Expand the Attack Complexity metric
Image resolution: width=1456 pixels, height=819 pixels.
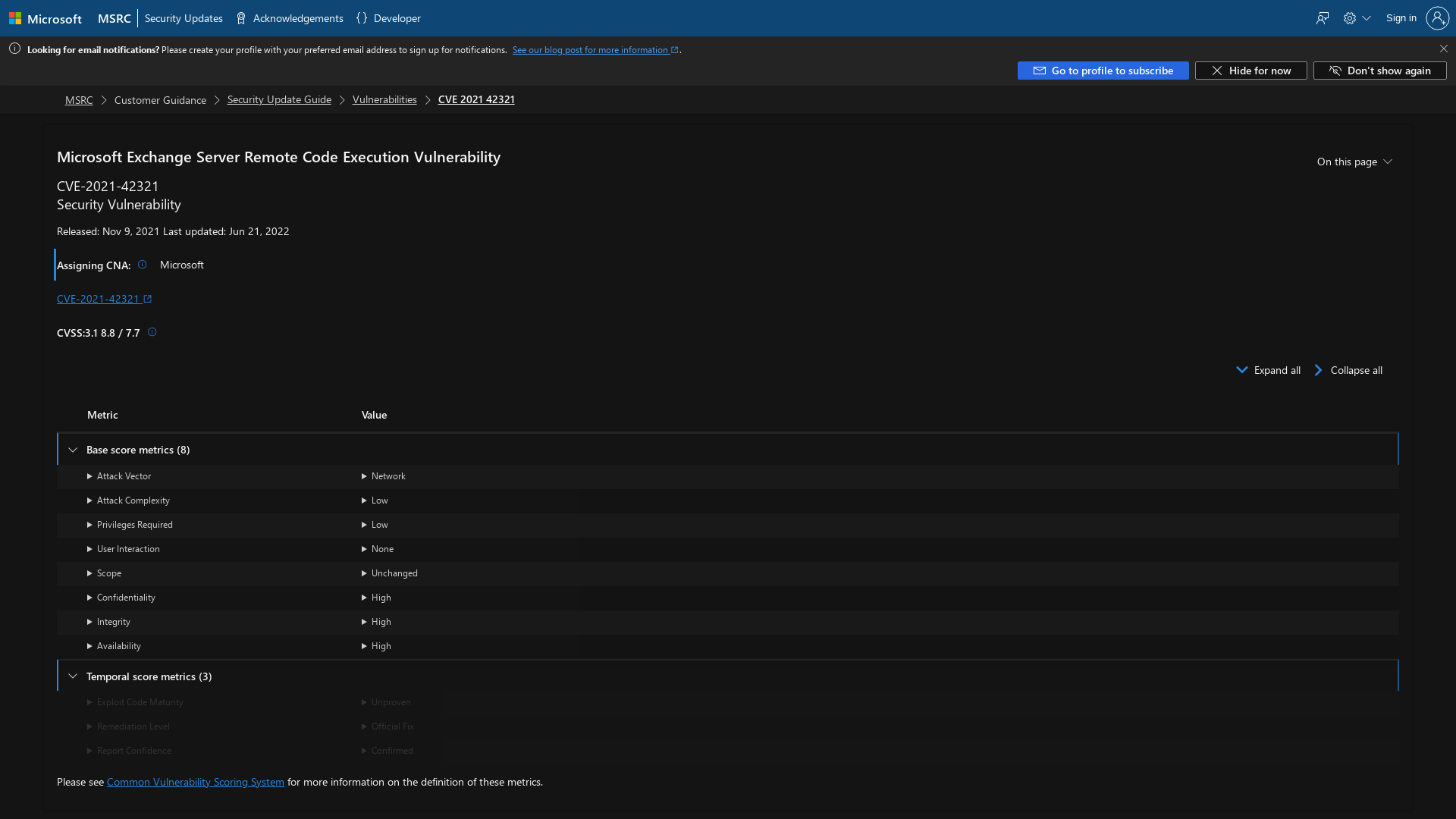[x=128, y=500]
